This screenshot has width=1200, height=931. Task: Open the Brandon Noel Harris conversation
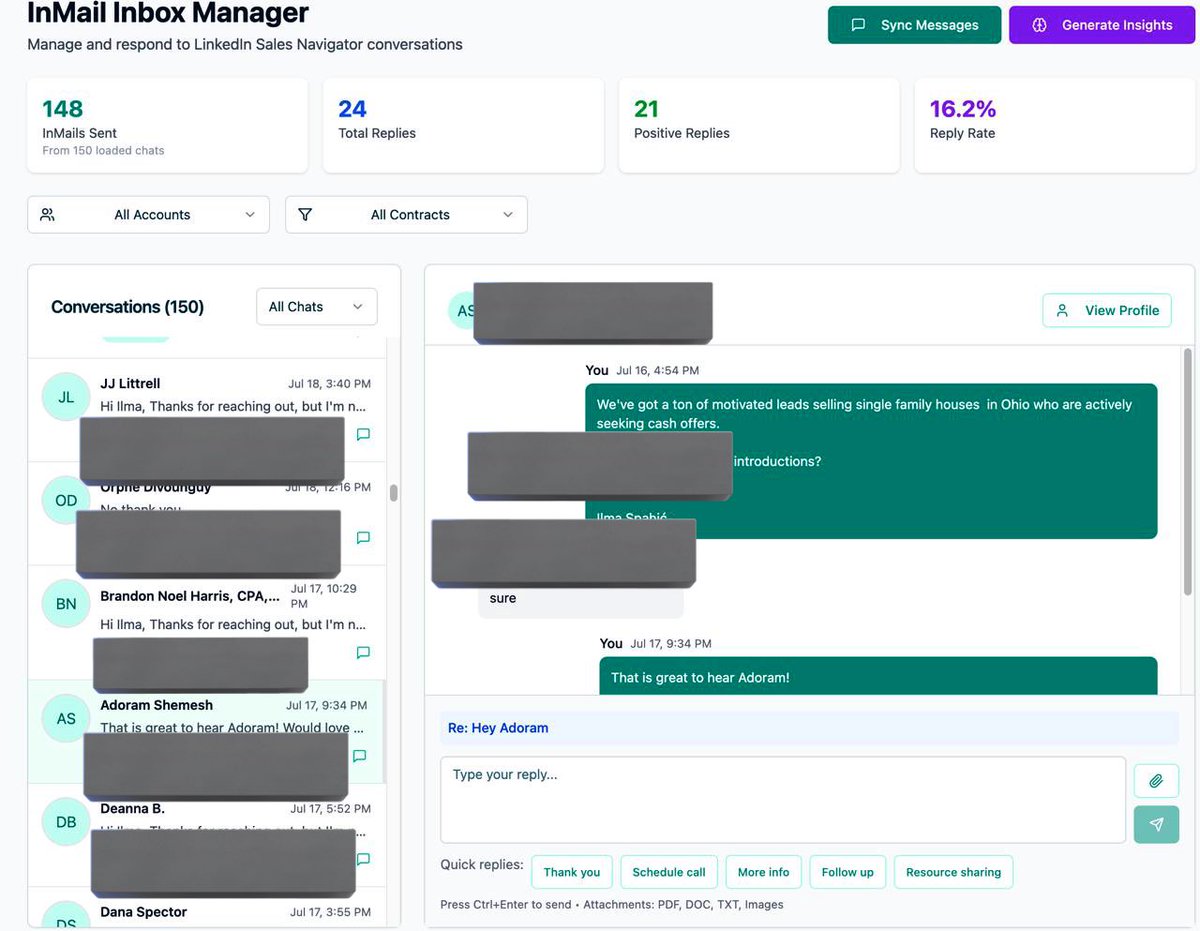(206, 623)
